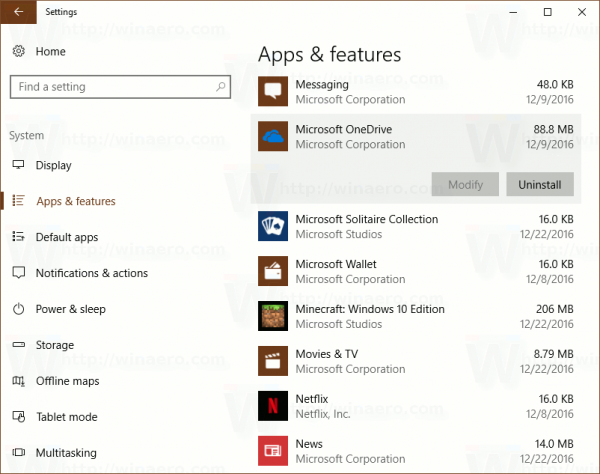Click the grayed-out Modify button
600x474 pixels.
[x=465, y=184]
